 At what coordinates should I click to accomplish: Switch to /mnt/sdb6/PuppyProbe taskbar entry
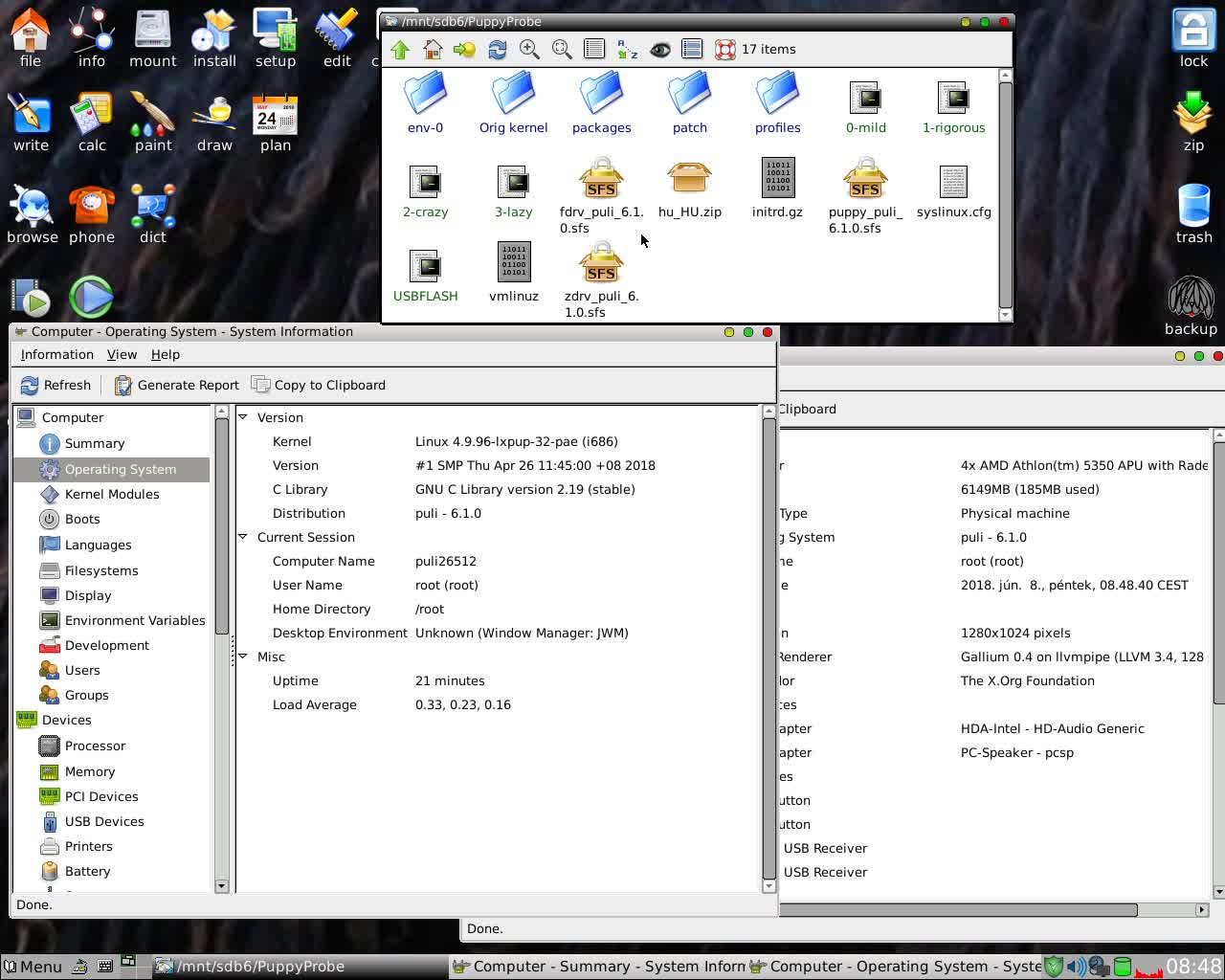tap(301, 967)
